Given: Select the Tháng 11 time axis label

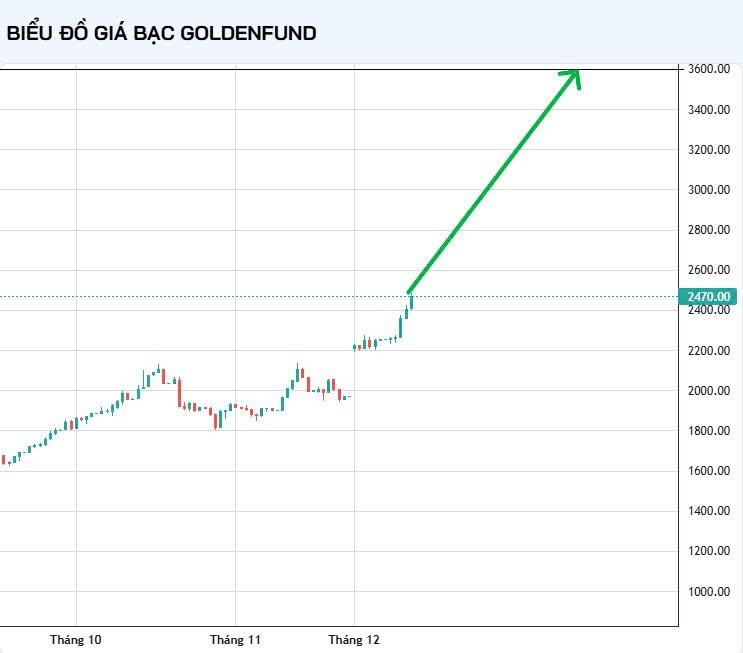Looking at the screenshot, I should point(235,639).
